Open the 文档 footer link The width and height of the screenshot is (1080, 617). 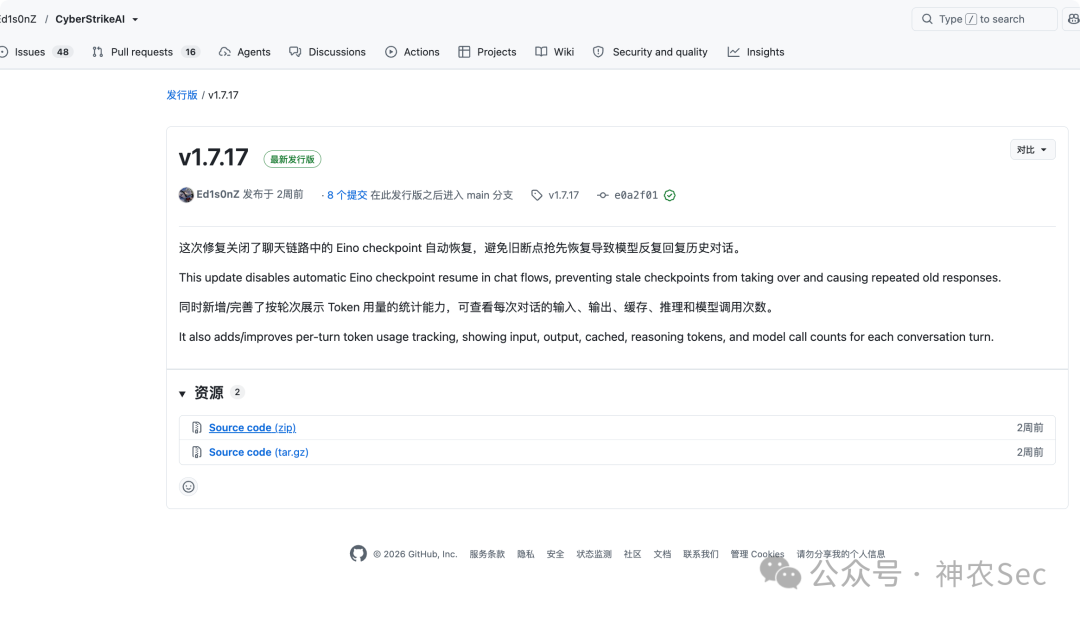(662, 554)
